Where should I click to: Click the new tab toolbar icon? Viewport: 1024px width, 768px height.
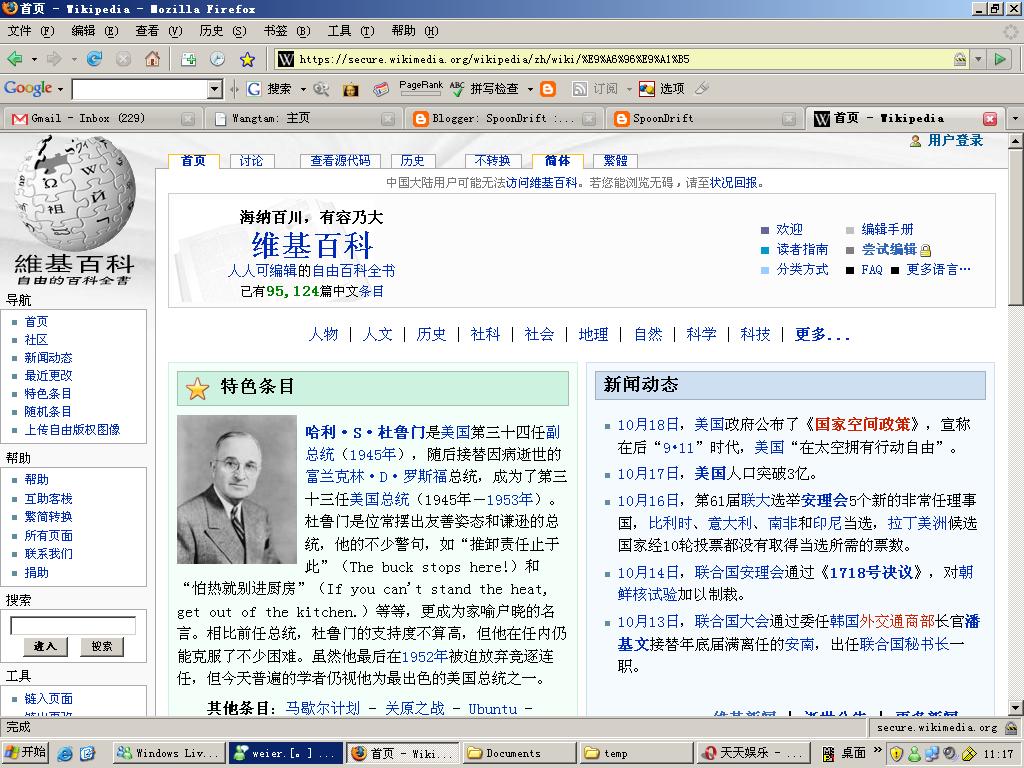tap(189, 59)
